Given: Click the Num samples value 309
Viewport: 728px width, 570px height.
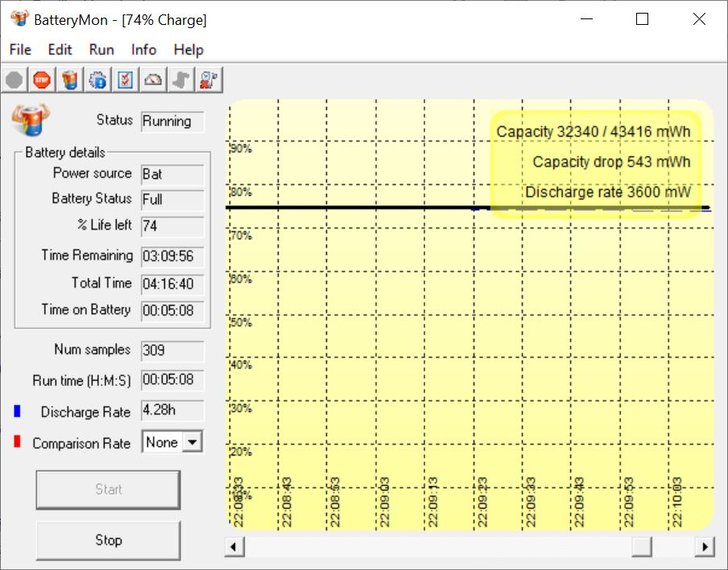Looking at the screenshot, I should [172, 350].
